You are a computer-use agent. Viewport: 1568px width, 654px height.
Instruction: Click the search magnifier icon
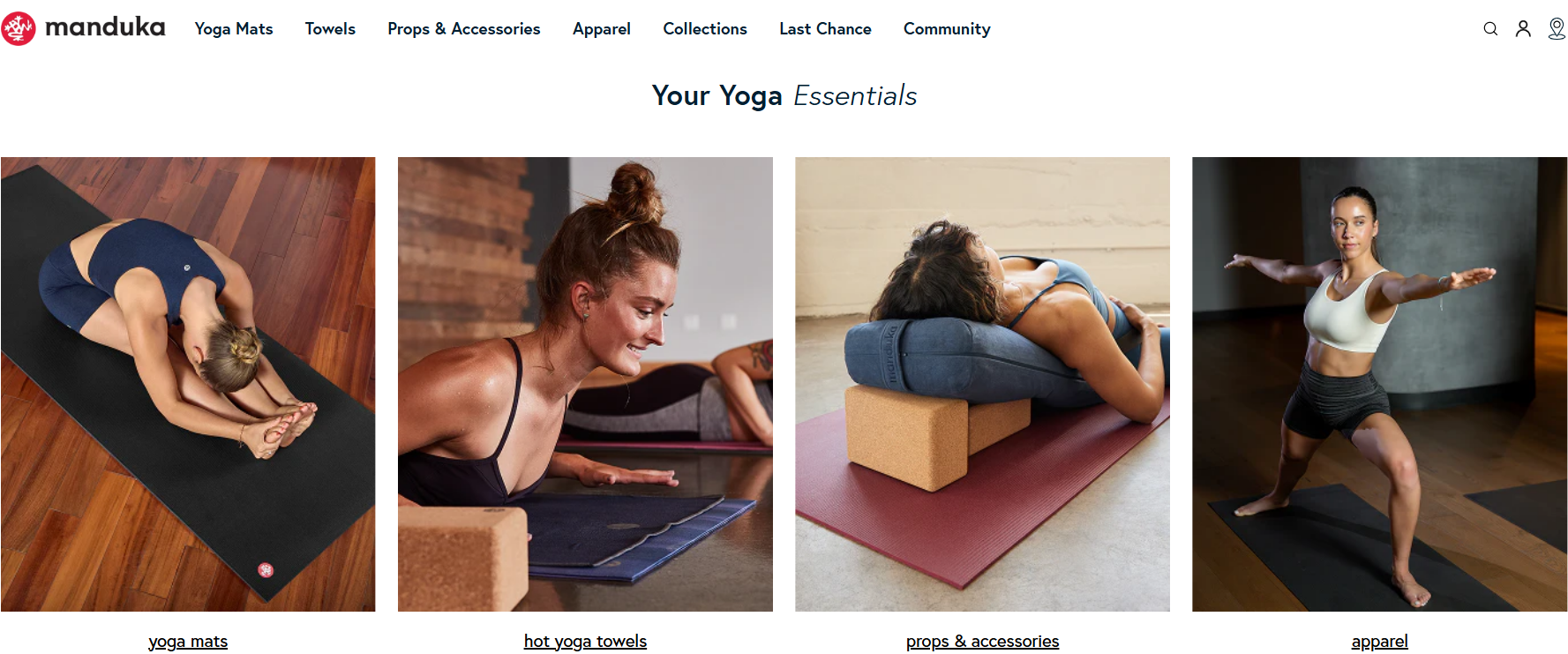click(1490, 29)
